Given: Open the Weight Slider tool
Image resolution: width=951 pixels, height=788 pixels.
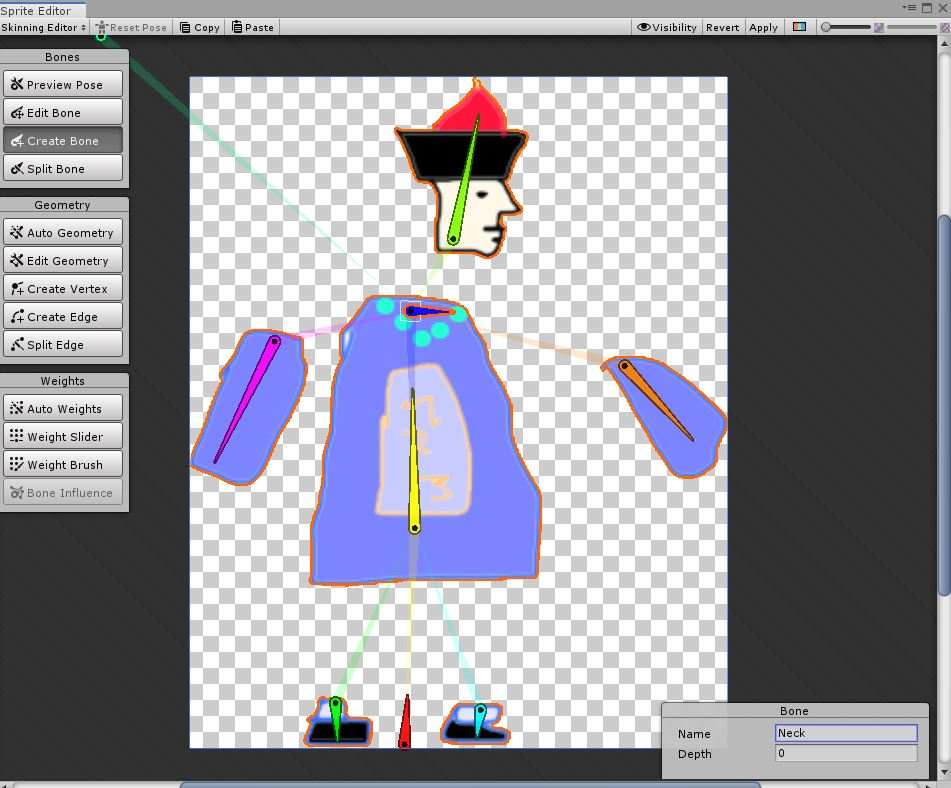Looking at the screenshot, I should pyautogui.click(x=62, y=436).
